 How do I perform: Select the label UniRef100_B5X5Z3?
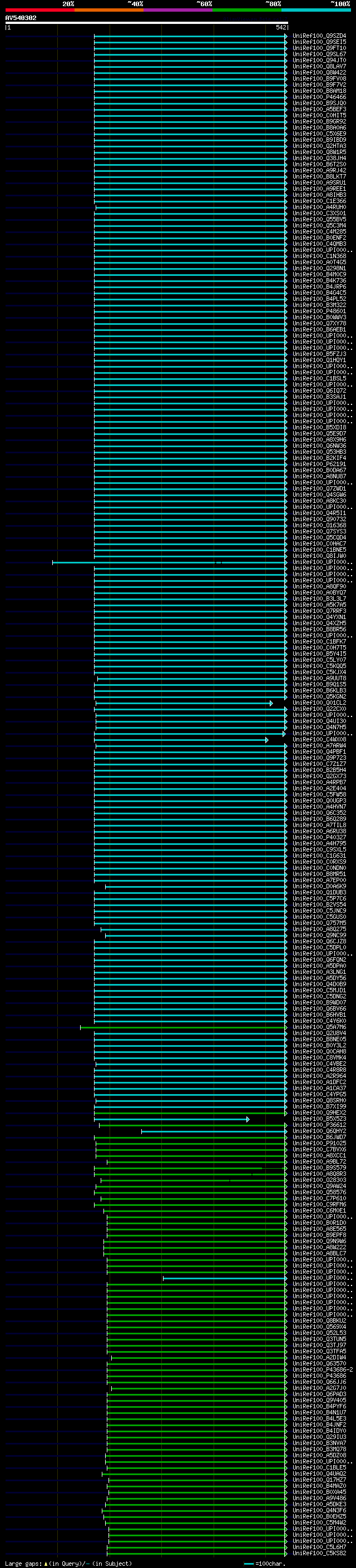click(x=319, y=1119)
